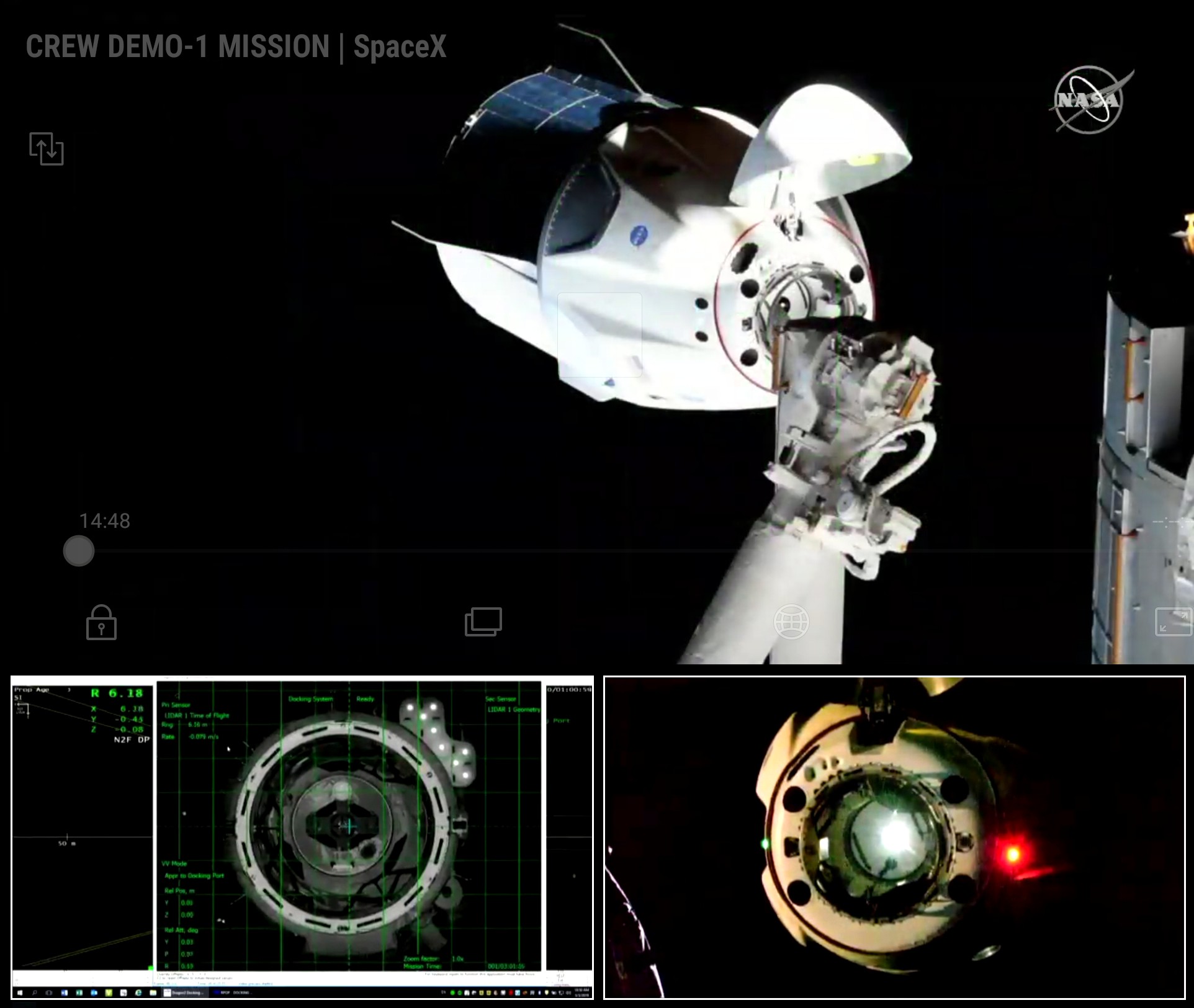
Task: Click the taskbar search magnifier icon
Action: pos(34,992)
